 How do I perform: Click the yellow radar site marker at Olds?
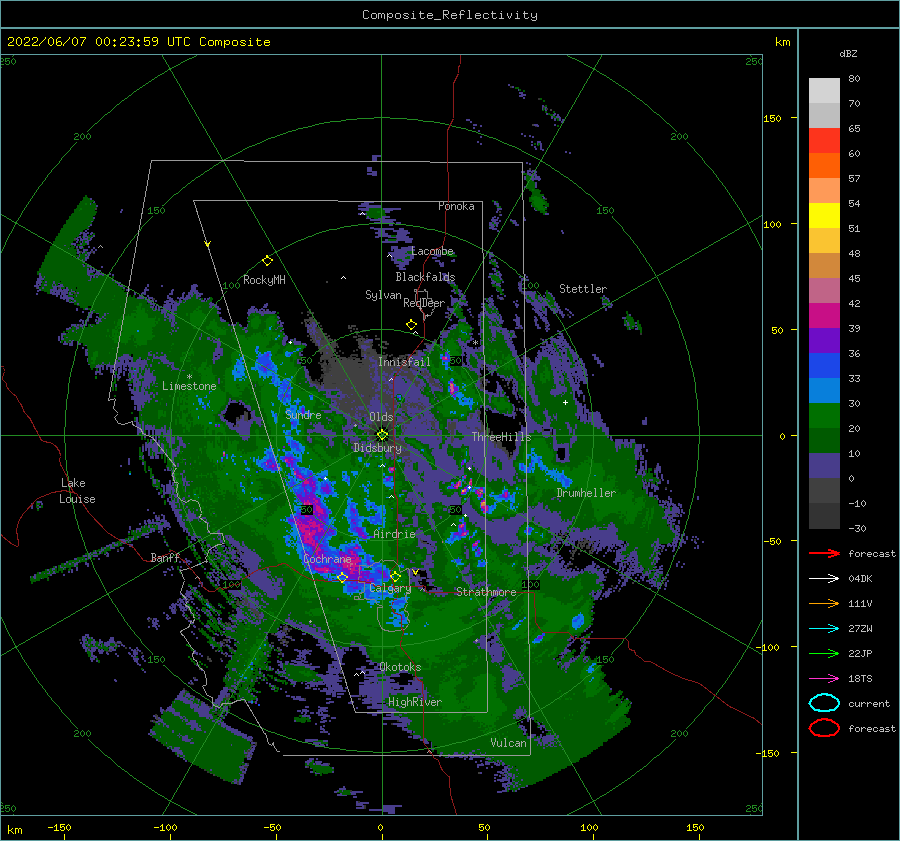(x=382, y=435)
